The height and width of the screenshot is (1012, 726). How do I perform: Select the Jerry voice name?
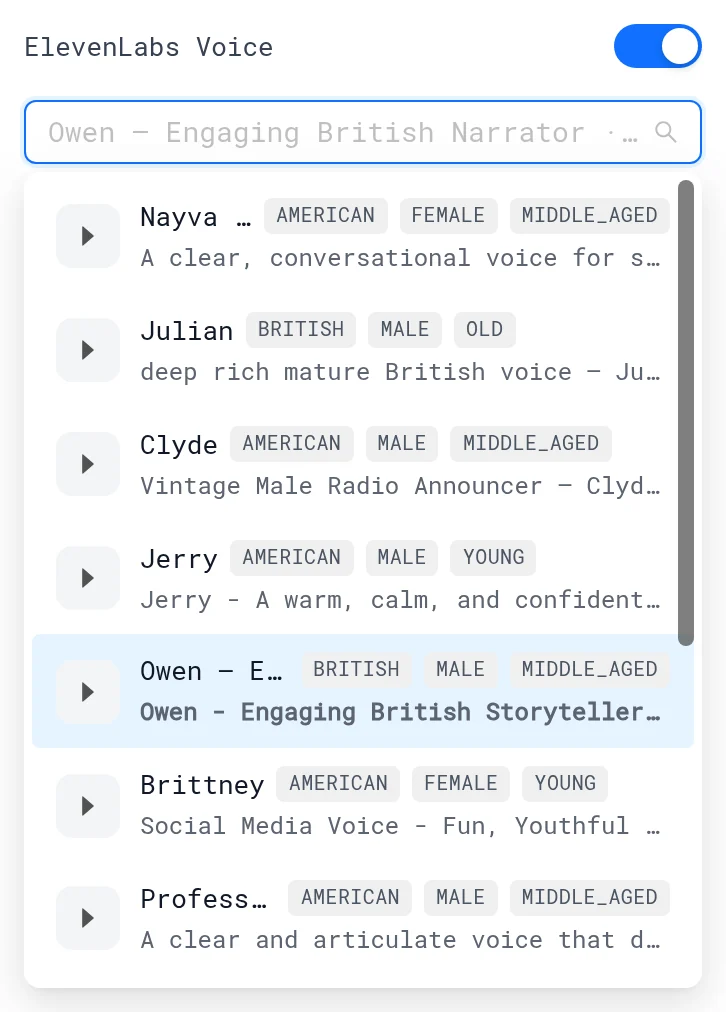pyautogui.click(x=179, y=559)
